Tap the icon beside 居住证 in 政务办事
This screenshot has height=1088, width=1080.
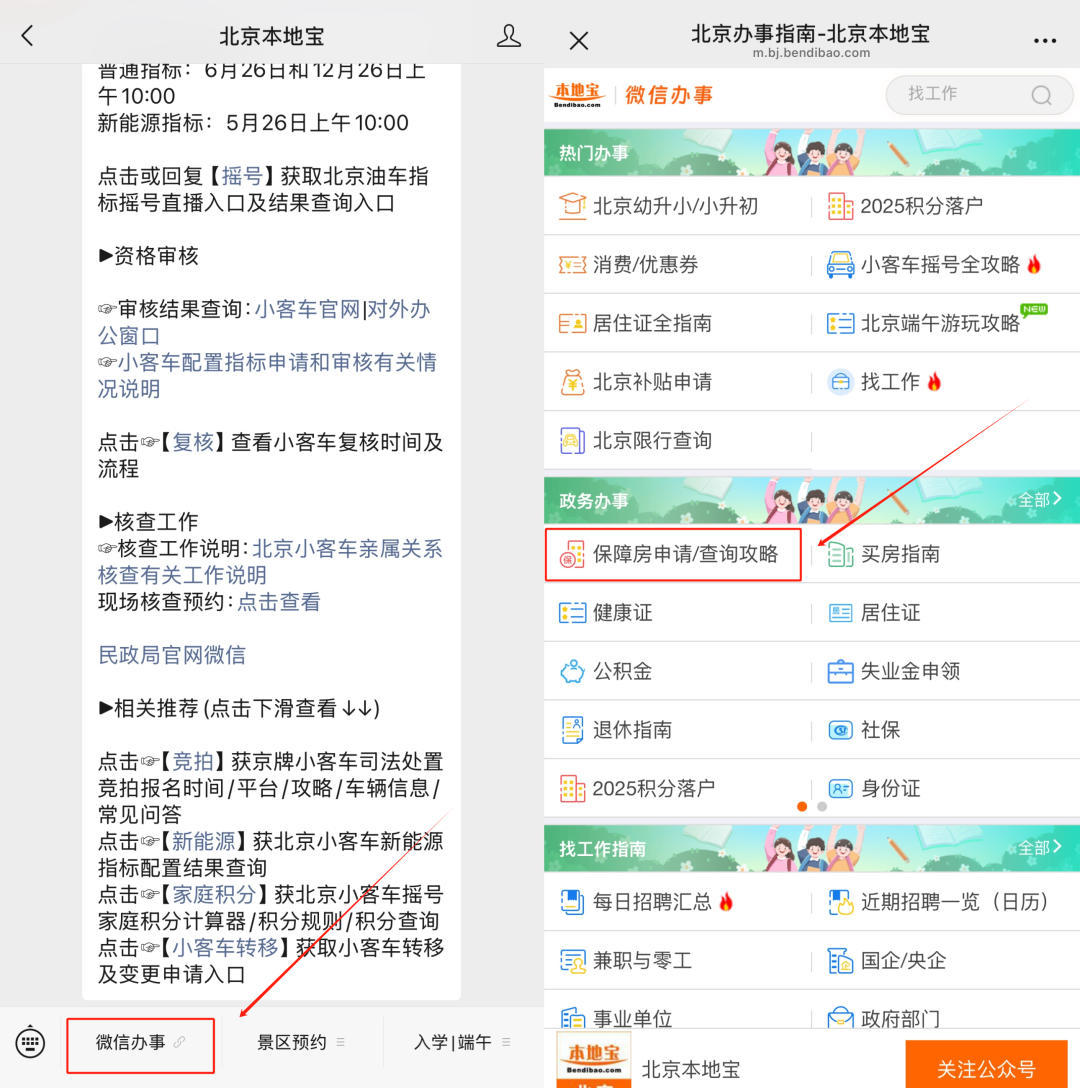(x=840, y=613)
